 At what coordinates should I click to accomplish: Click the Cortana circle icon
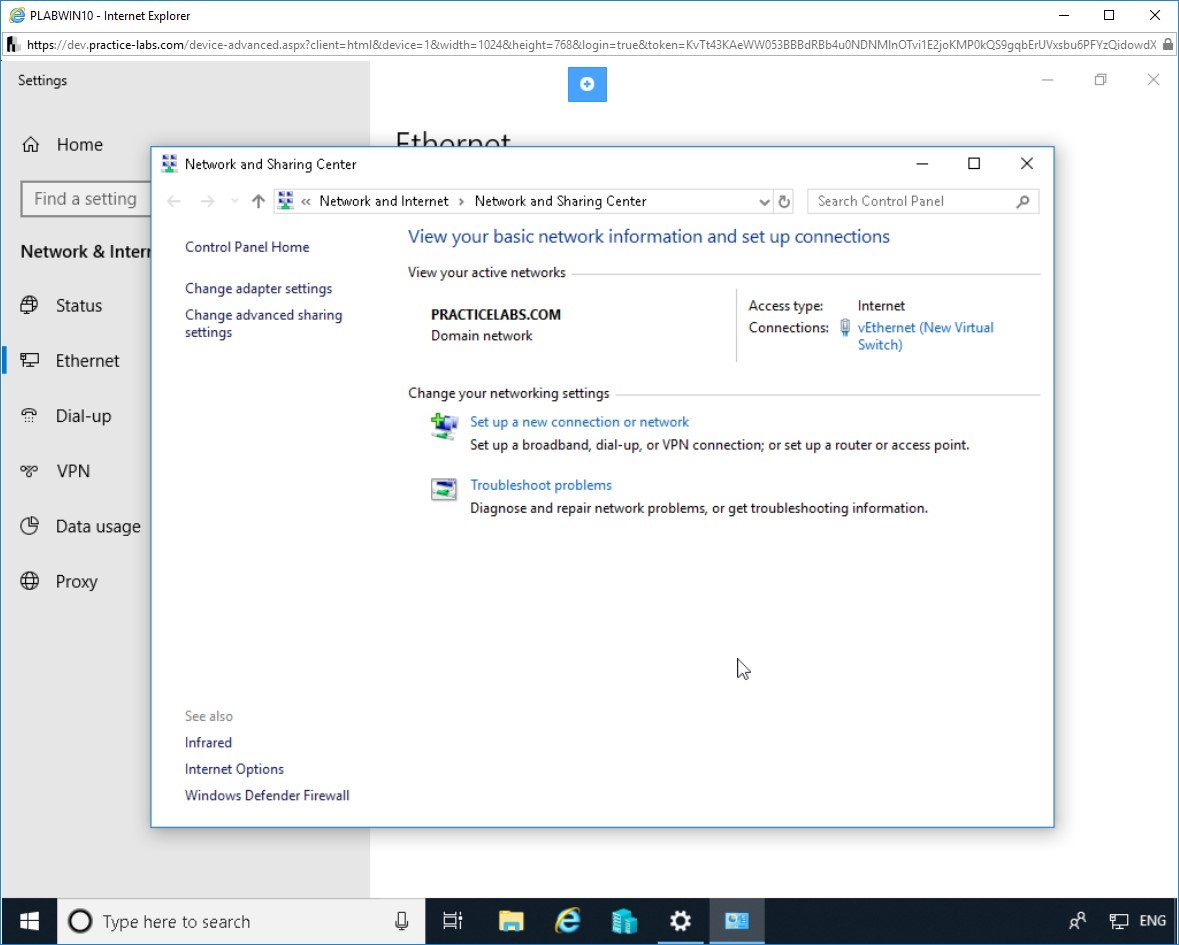80,921
